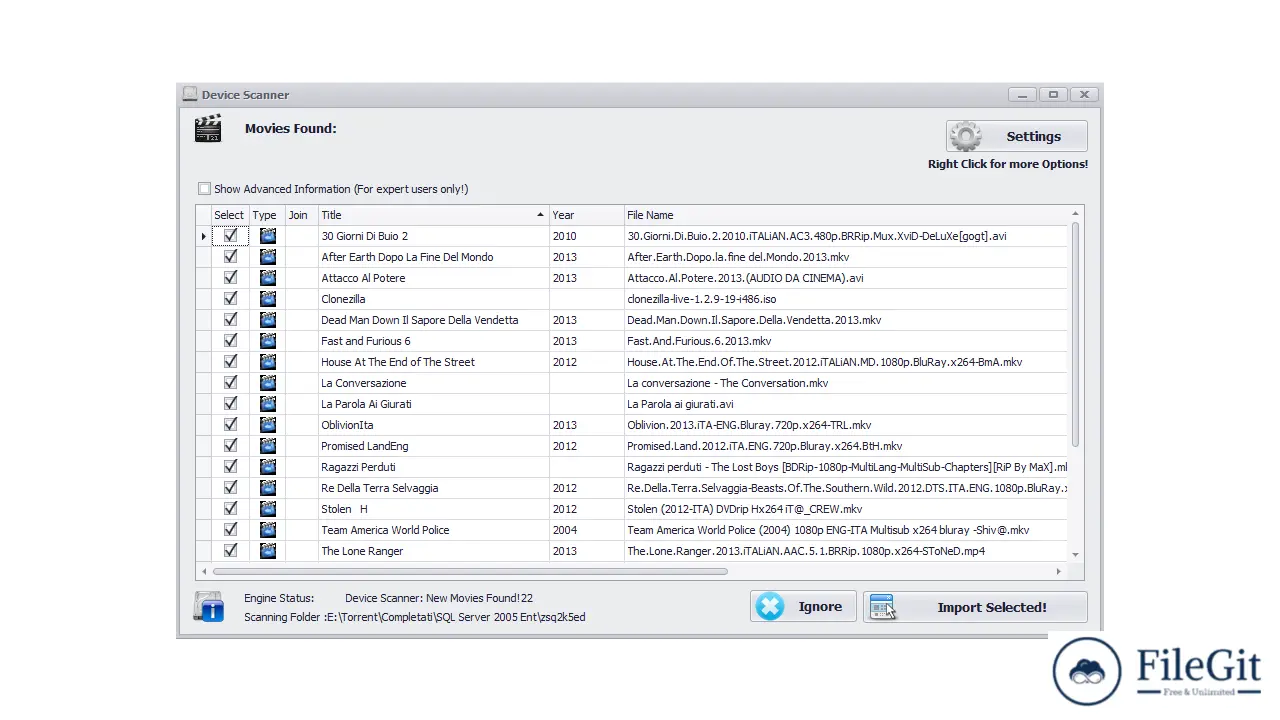The height and width of the screenshot is (720, 1280).
Task: Click file name 'Fast.And.Furious.6.2013.mkv'
Action: (x=699, y=341)
